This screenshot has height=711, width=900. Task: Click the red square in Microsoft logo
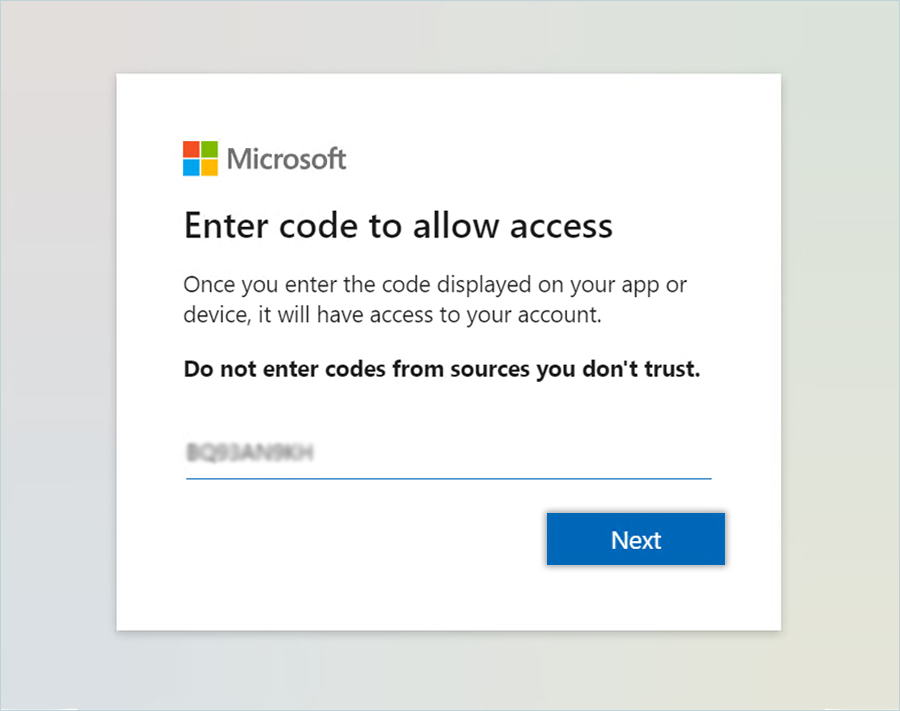click(191, 149)
